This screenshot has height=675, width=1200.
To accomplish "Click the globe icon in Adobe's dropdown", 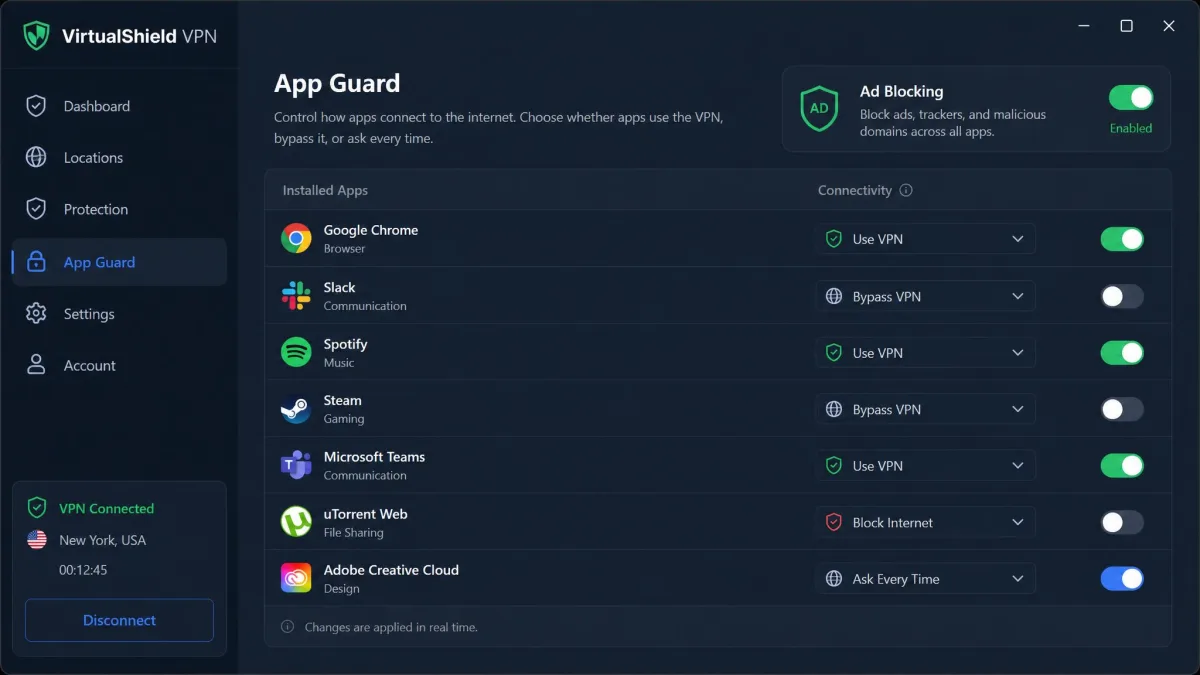I will [x=833, y=579].
